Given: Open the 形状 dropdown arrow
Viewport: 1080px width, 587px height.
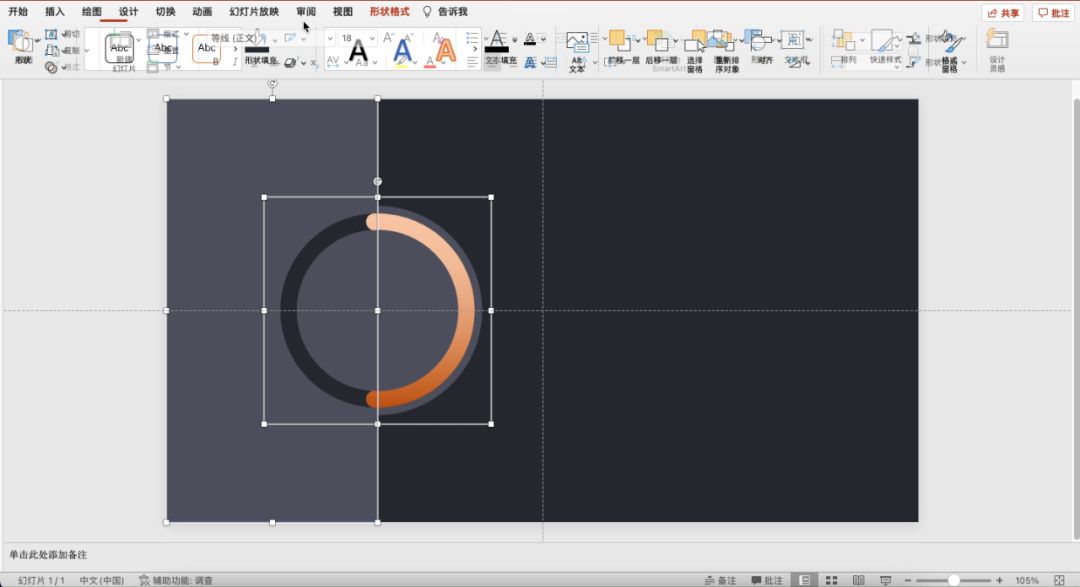Looking at the screenshot, I should [37, 41].
